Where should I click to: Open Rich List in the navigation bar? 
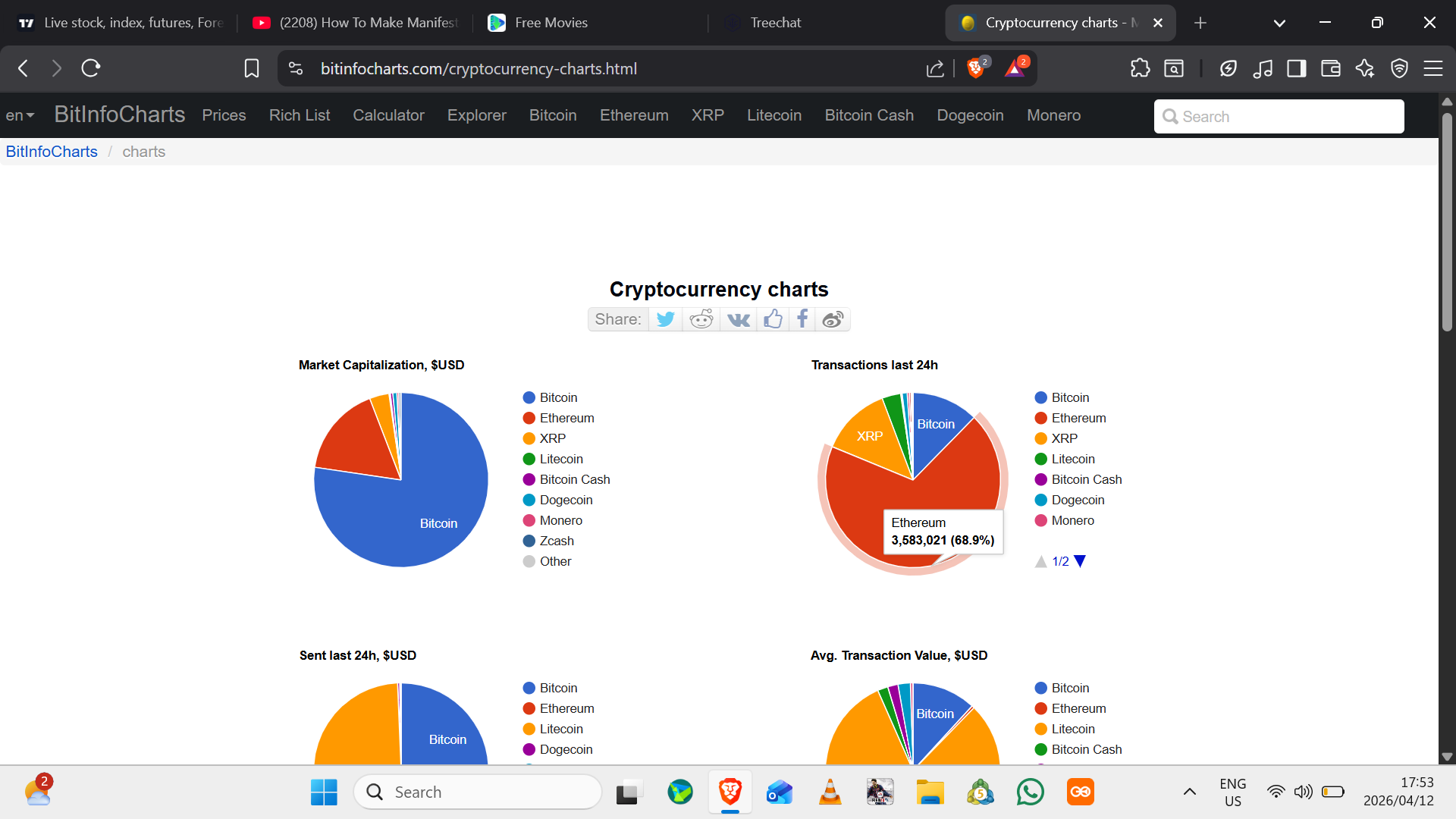(x=300, y=115)
